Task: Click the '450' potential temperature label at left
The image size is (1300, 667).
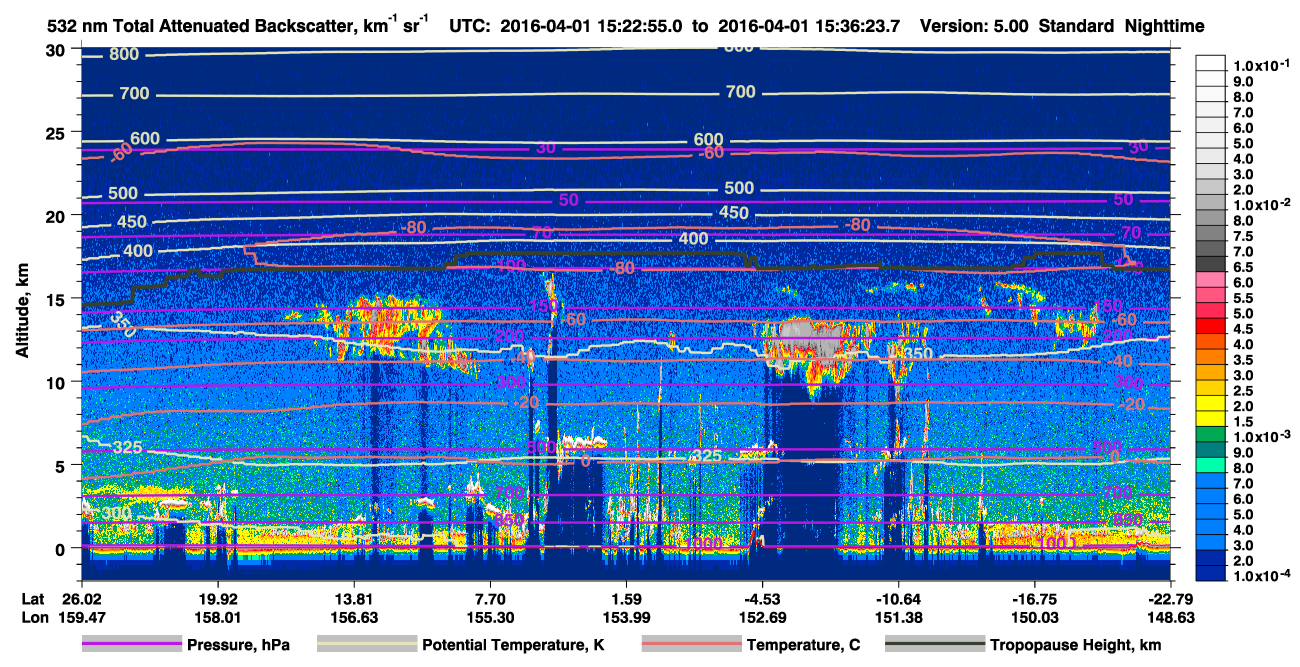Action: [133, 222]
